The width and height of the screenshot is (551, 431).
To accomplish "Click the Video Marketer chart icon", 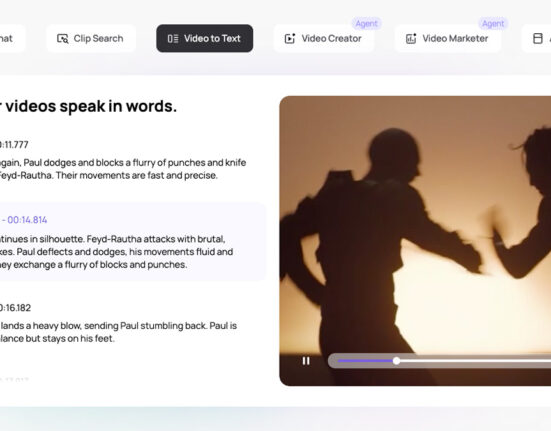I will [411, 39].
